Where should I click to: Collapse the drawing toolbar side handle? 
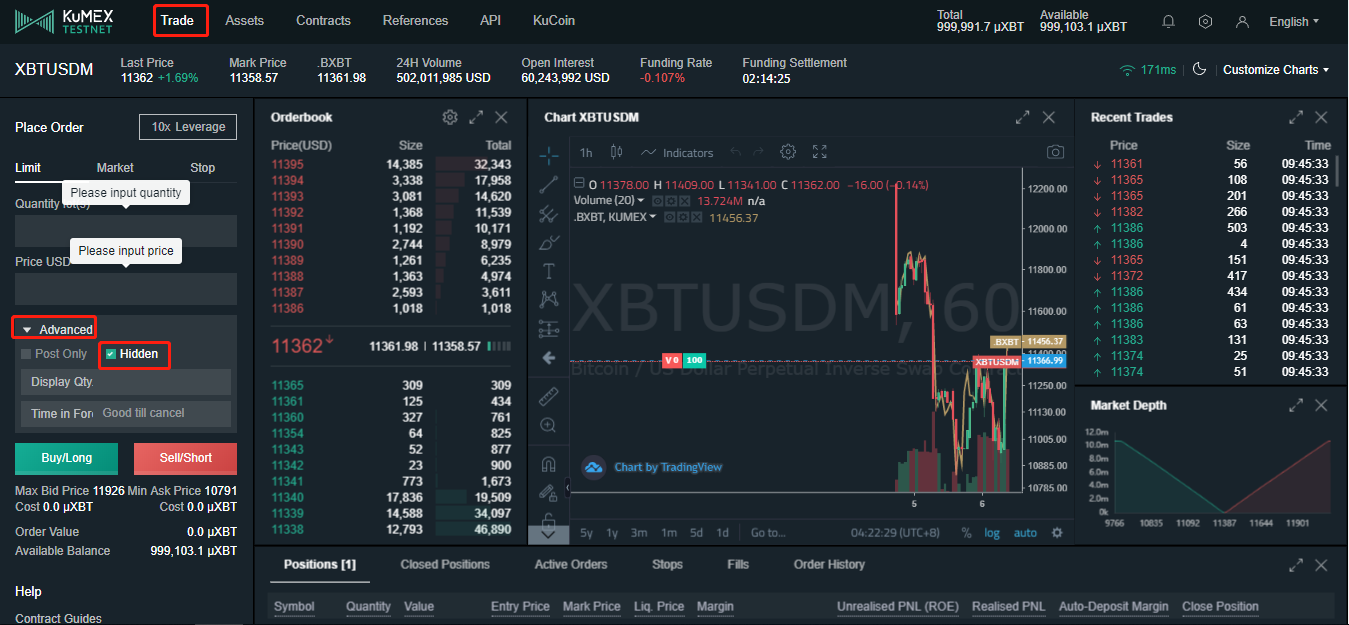point(568,488)
